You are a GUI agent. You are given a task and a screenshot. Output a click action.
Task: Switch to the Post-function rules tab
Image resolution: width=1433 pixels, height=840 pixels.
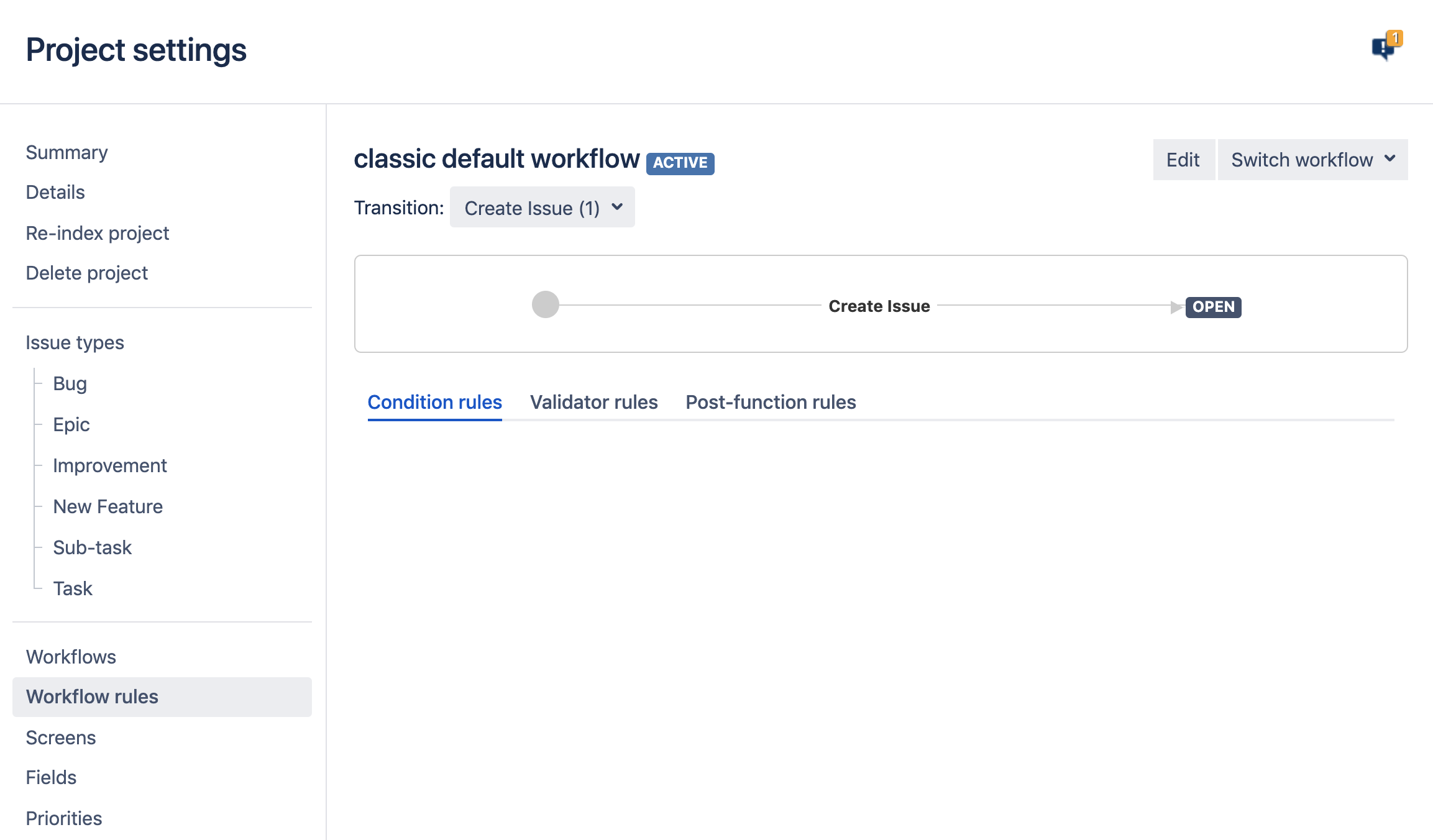pyautogui.click(x=771, y=402)
